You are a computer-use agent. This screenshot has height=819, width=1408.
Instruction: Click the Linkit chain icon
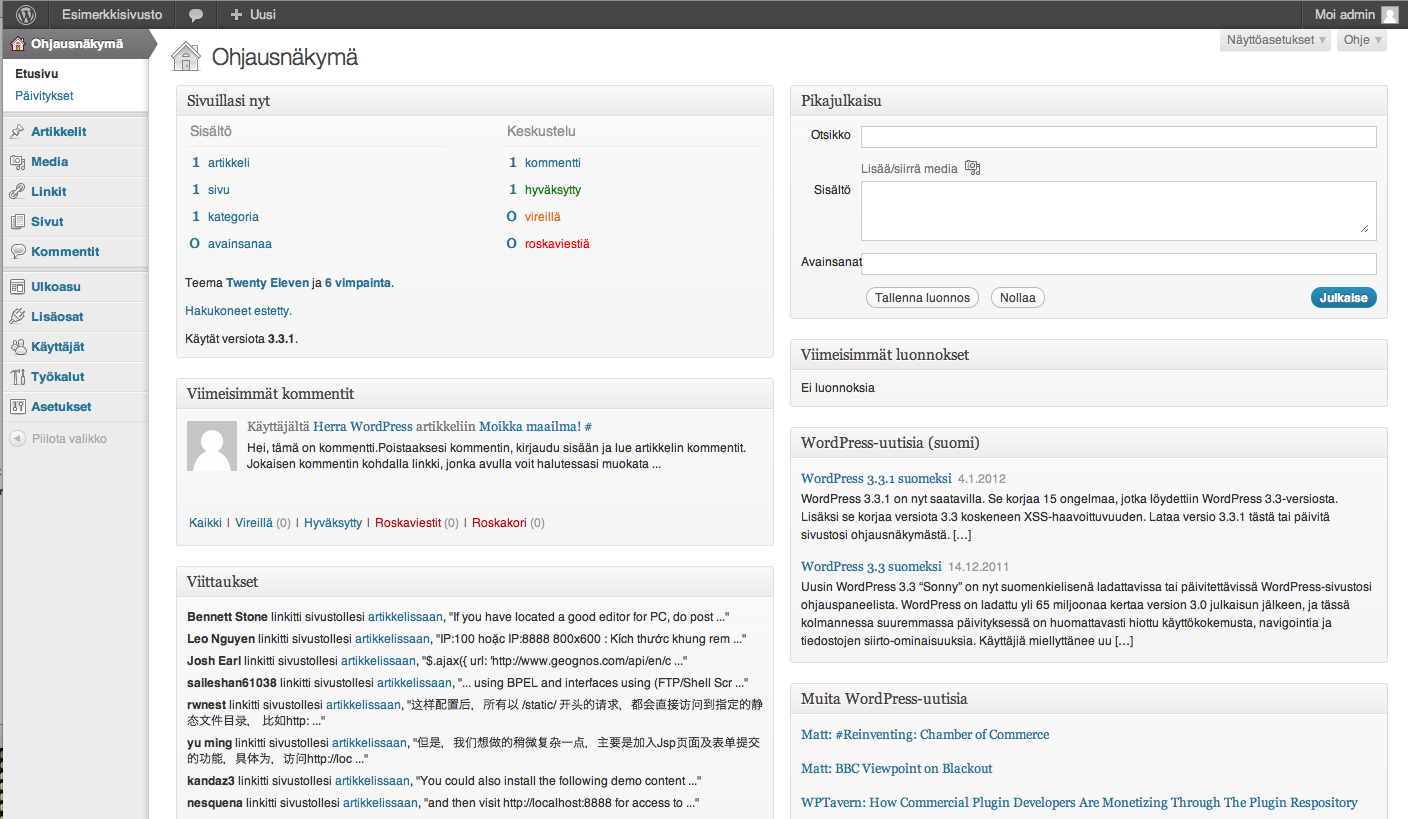(17, 192)
